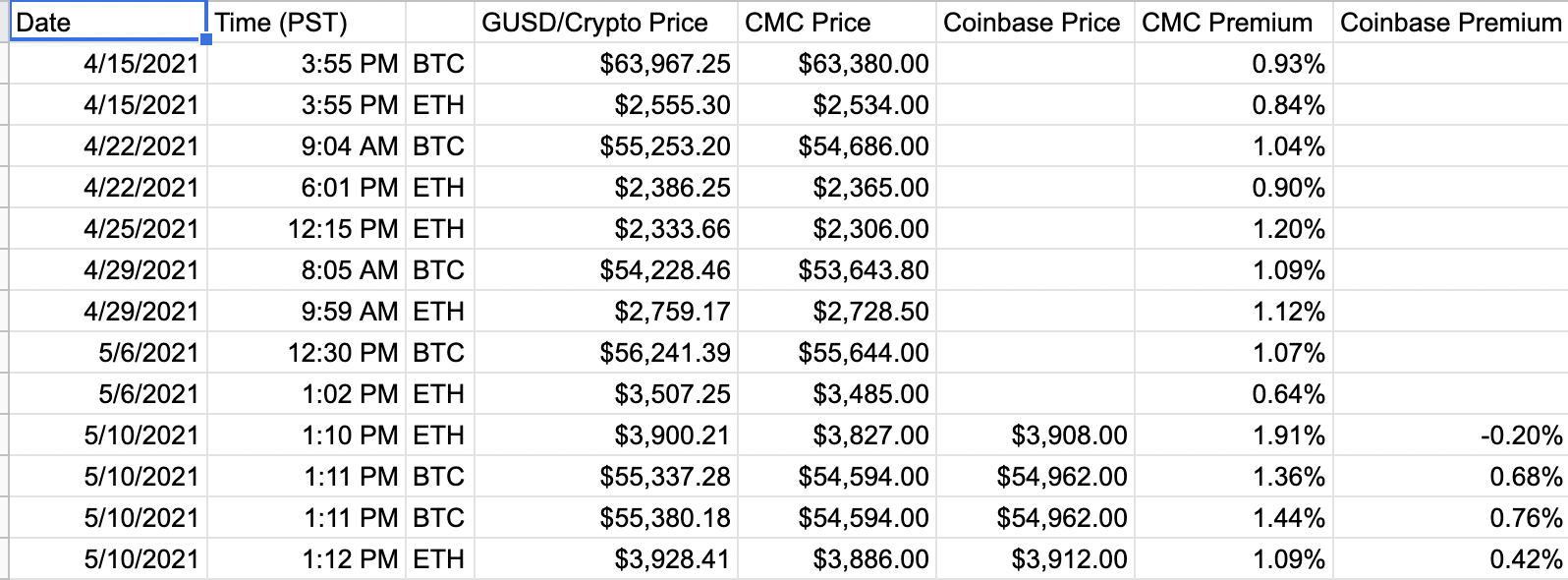Viewport: 1568px width, 580px height.
Task: Click the 1:12 PM time cell
Action: [307, 559]
